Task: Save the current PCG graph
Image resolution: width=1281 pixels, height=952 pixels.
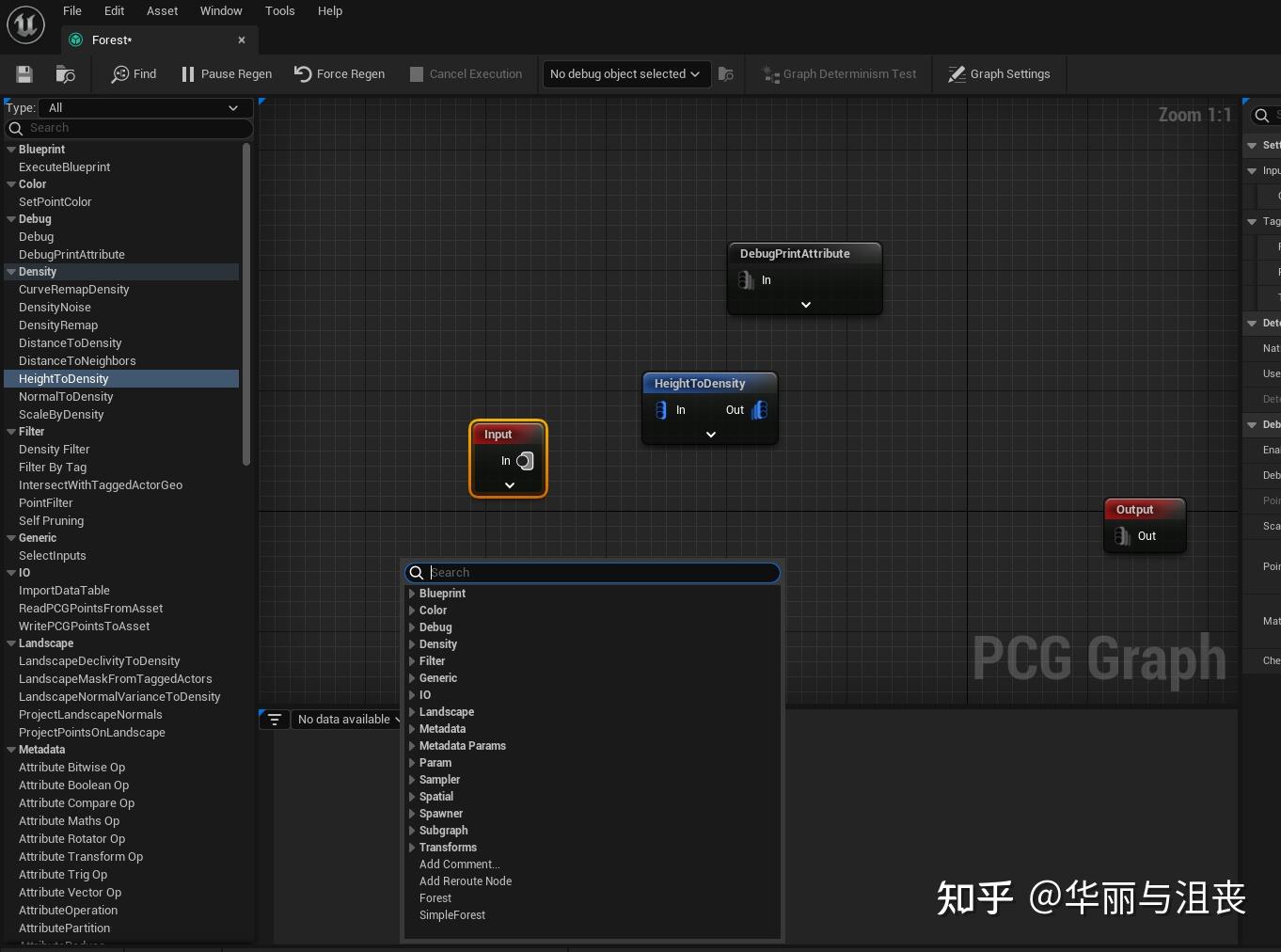Action: [24, 74]
